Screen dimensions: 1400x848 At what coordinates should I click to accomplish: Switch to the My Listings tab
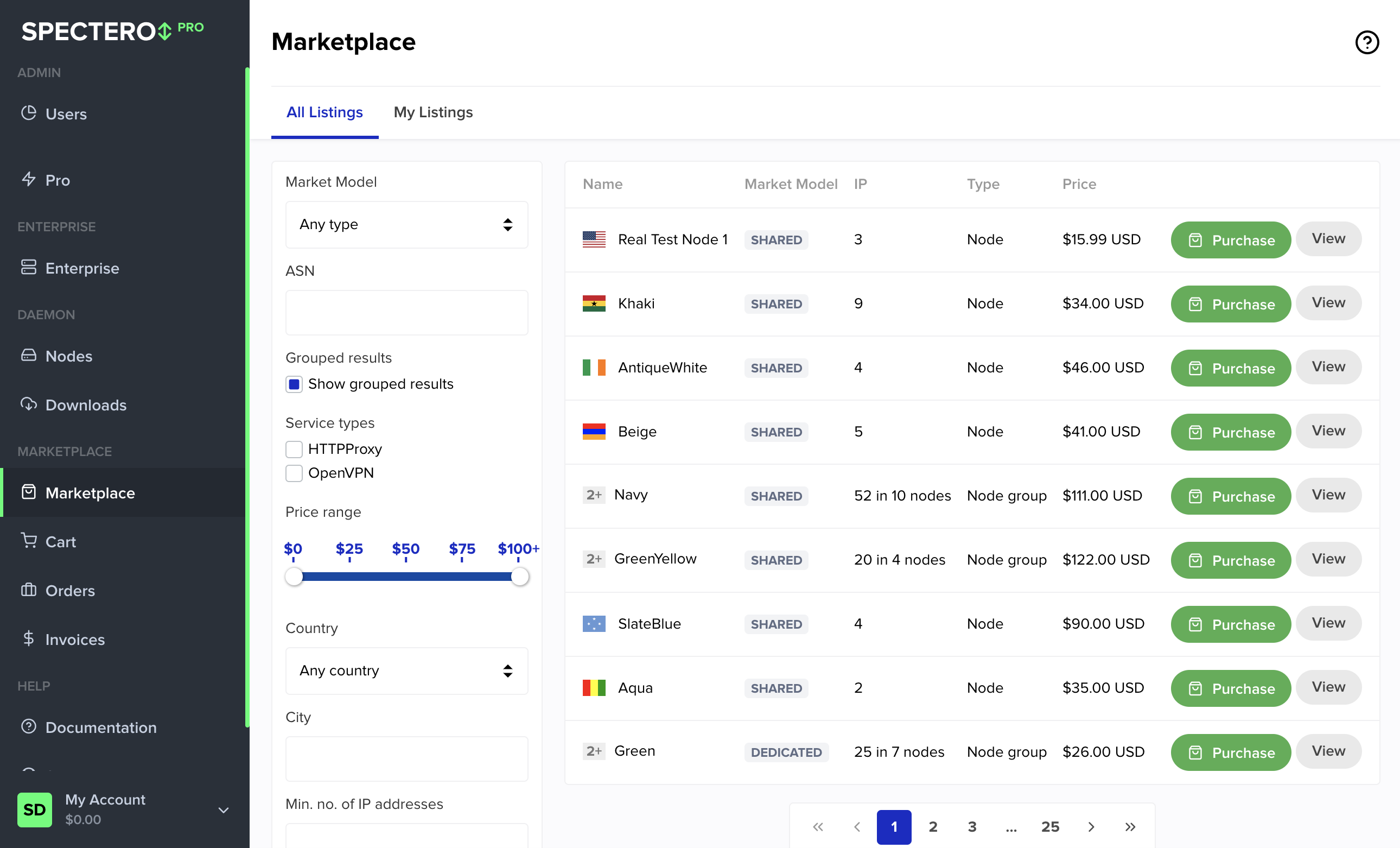pyautogui.click(x=433, y=112)
